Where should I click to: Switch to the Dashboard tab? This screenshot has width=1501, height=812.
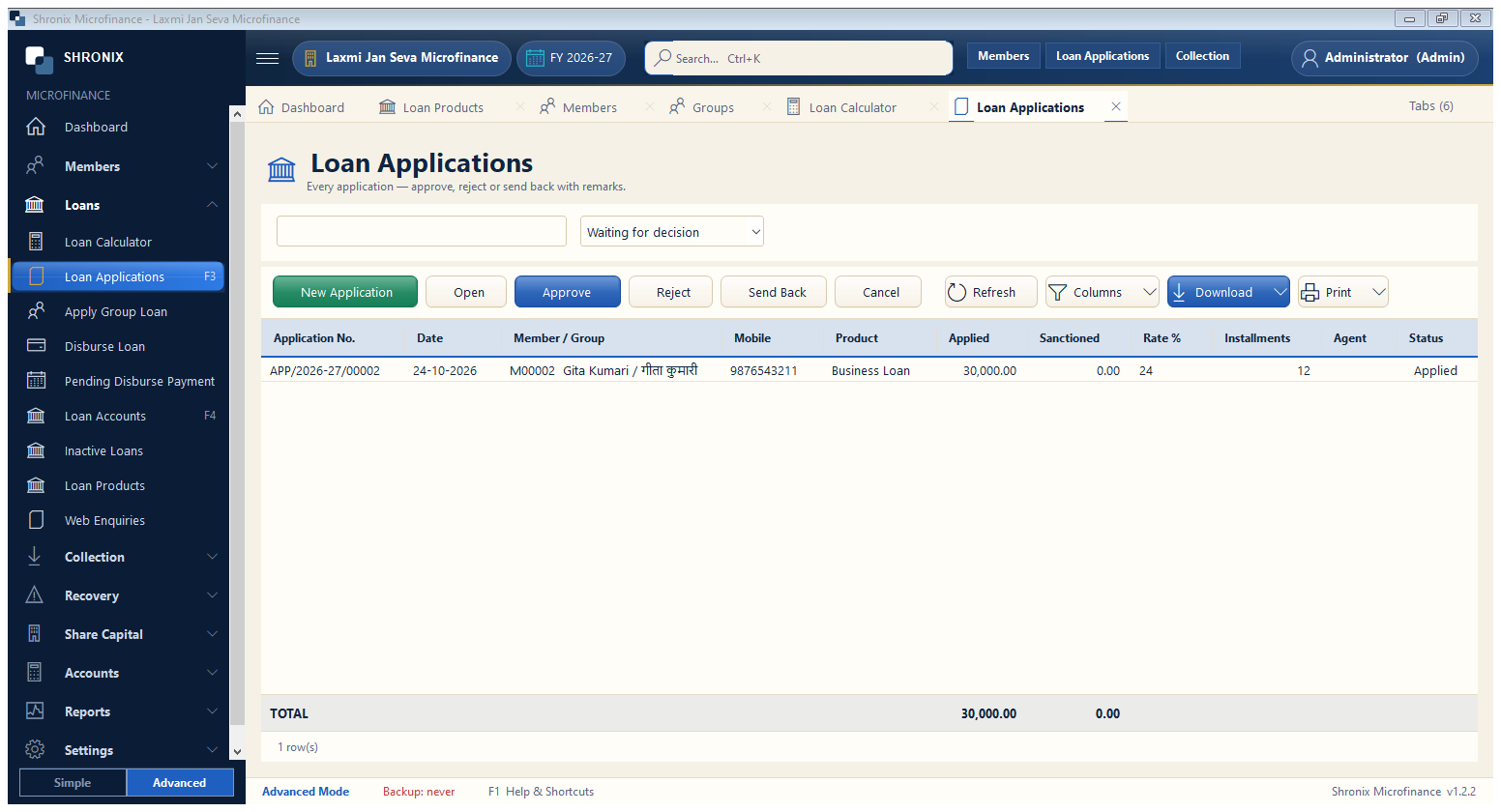301,107
